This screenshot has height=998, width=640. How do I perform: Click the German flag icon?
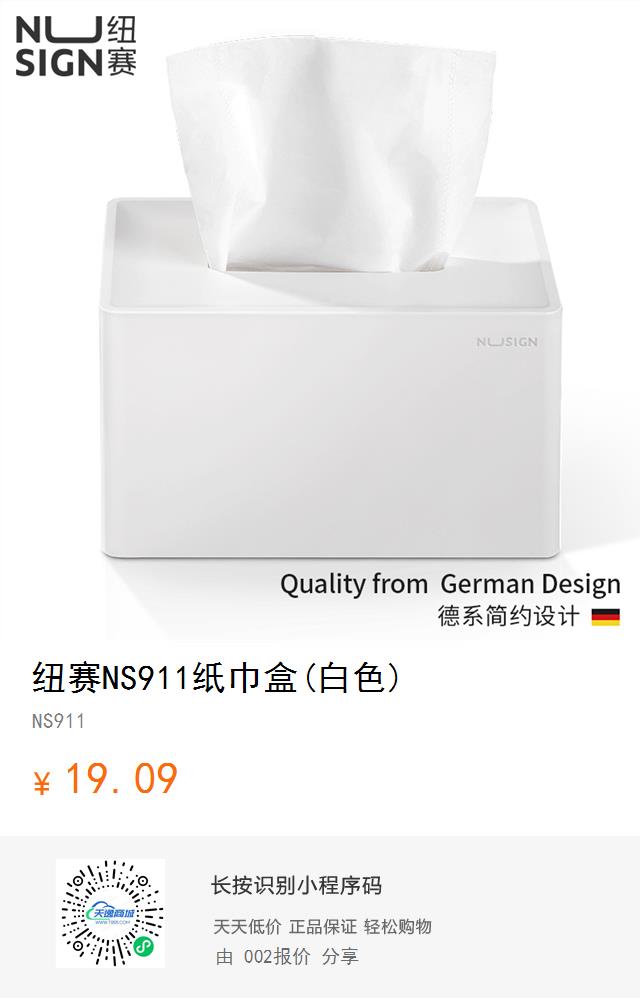click(x=605, y=617)
